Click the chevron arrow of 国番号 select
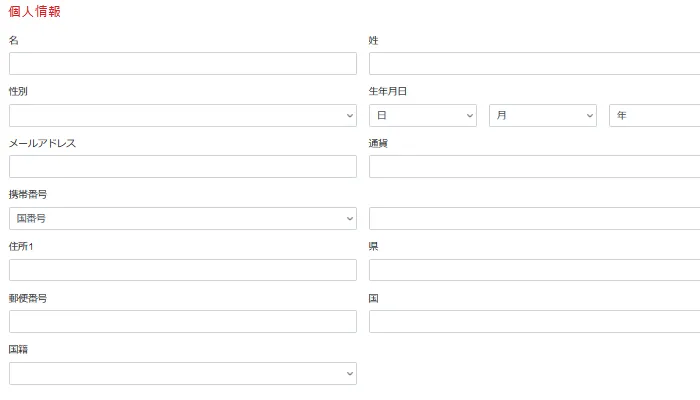 pyautogui.click(x=349, y=219)
